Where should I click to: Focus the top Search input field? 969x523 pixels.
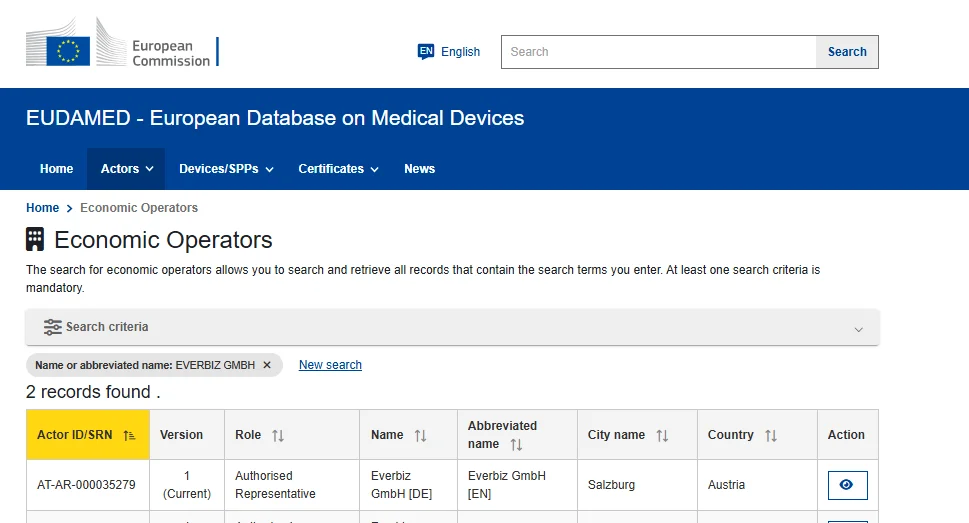[659, 52]
